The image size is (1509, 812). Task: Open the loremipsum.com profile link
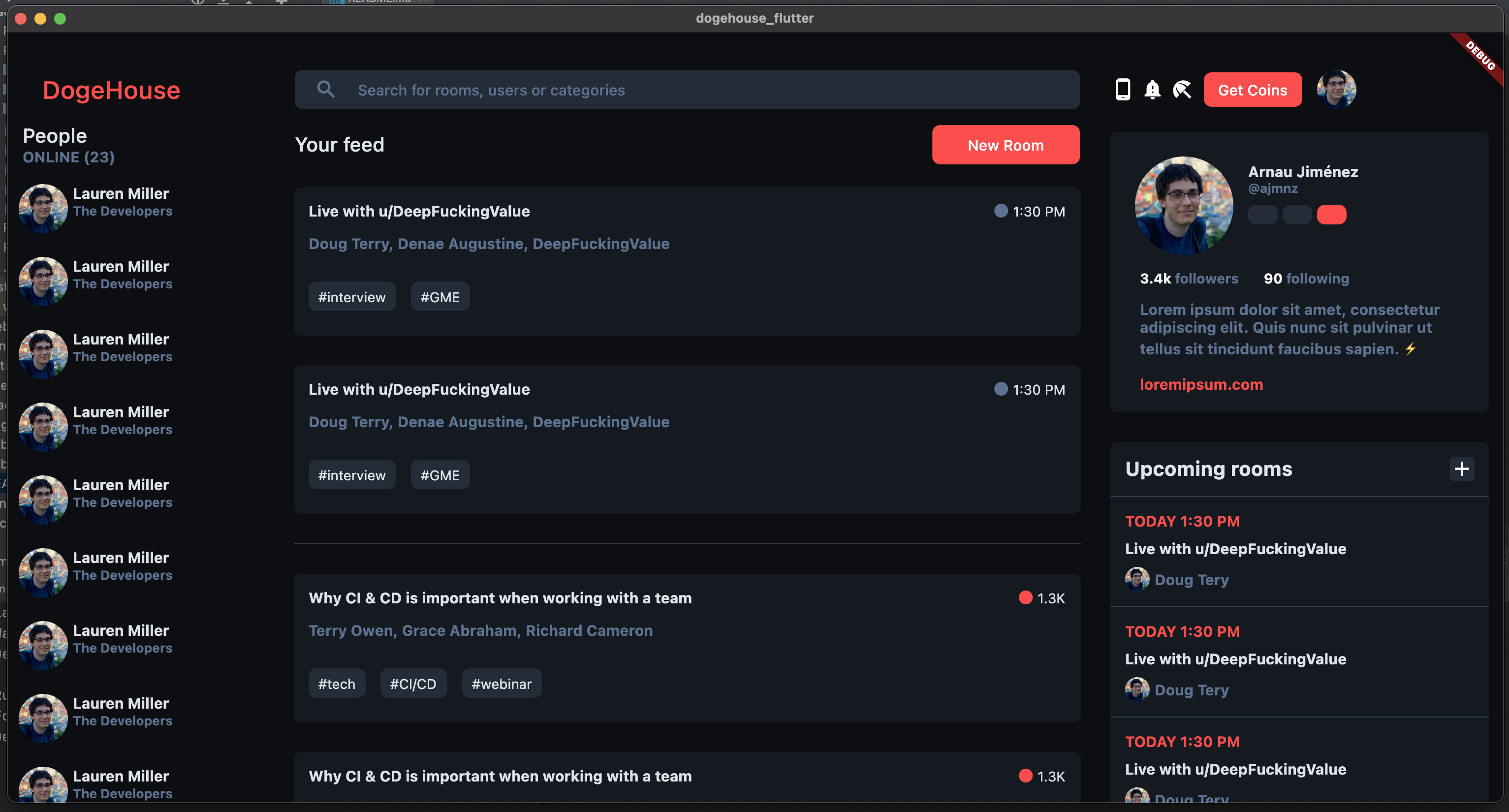[1201, 384]
